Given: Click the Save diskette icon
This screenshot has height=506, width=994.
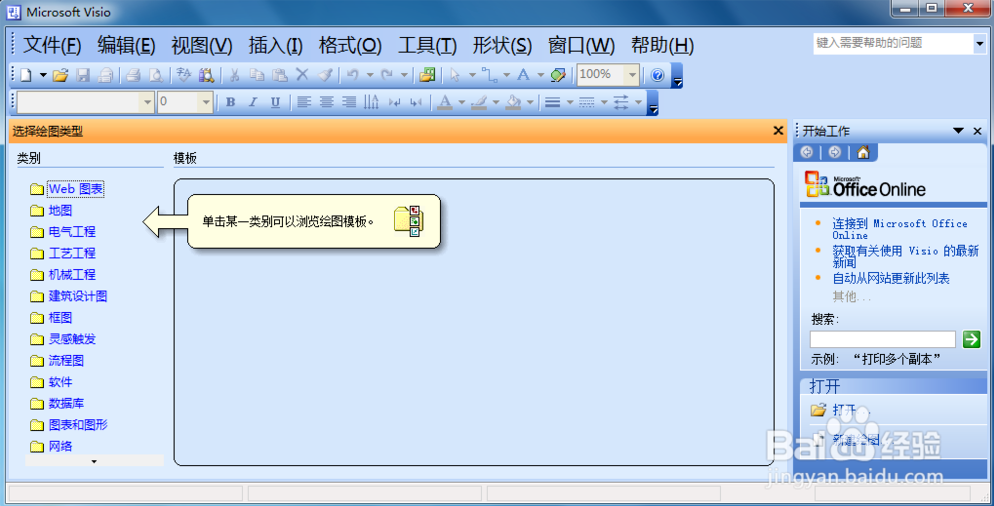Looking at the screenshot, I should [x=83, y=75].
